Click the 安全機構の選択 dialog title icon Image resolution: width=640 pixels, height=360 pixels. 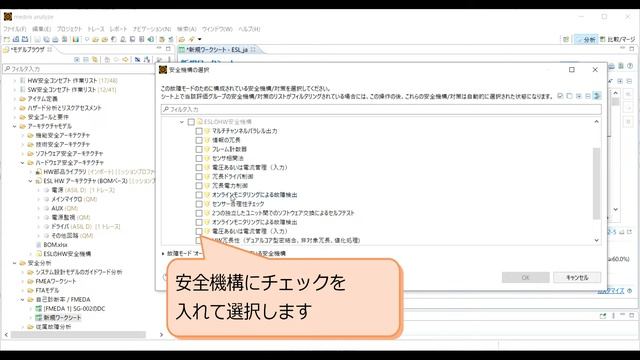click(x=163, y=69)
